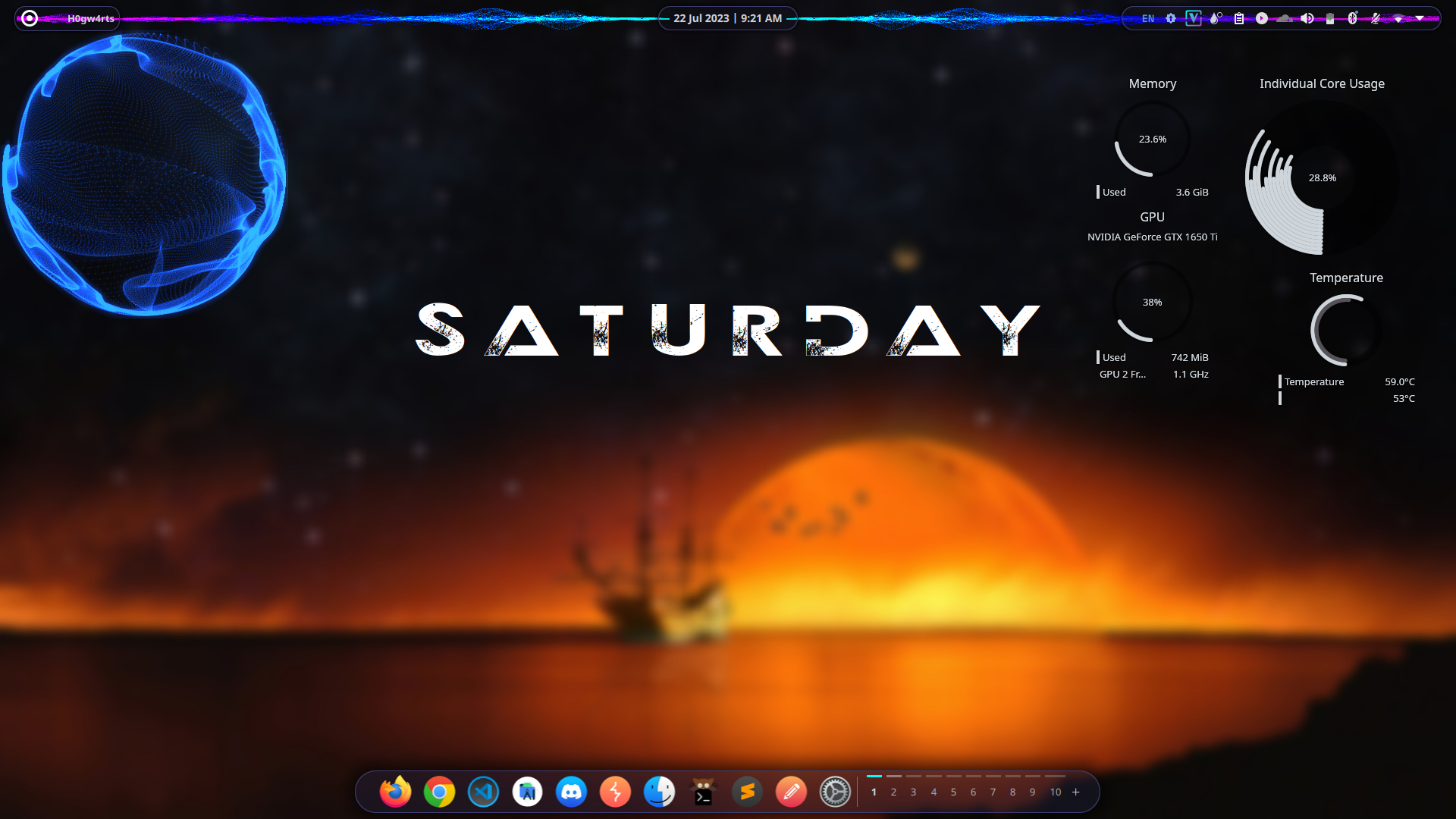Toggle Bluetooth from the system tray
The height and width of the screenshot is (819, 1456).
tap(1352, 18)
